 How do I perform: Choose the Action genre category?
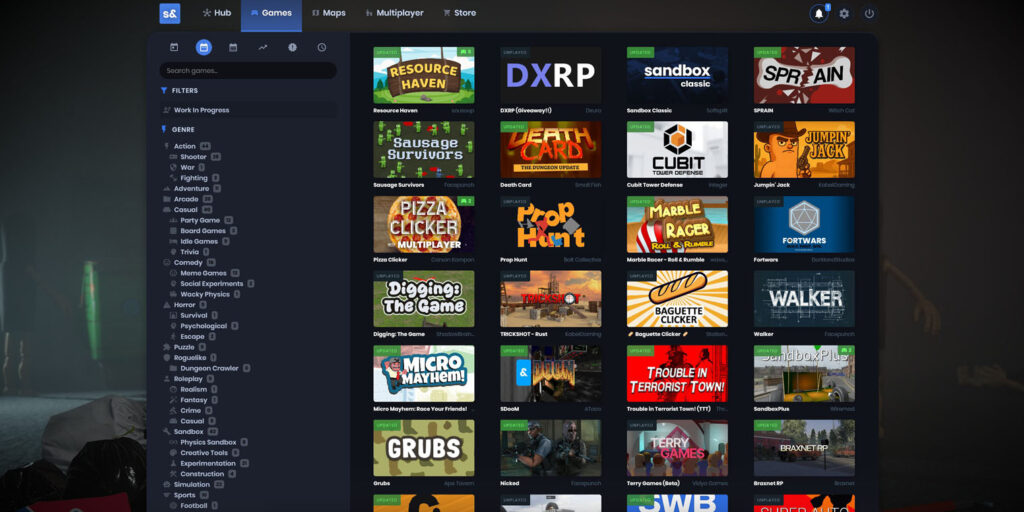click(x=185, y=146)
